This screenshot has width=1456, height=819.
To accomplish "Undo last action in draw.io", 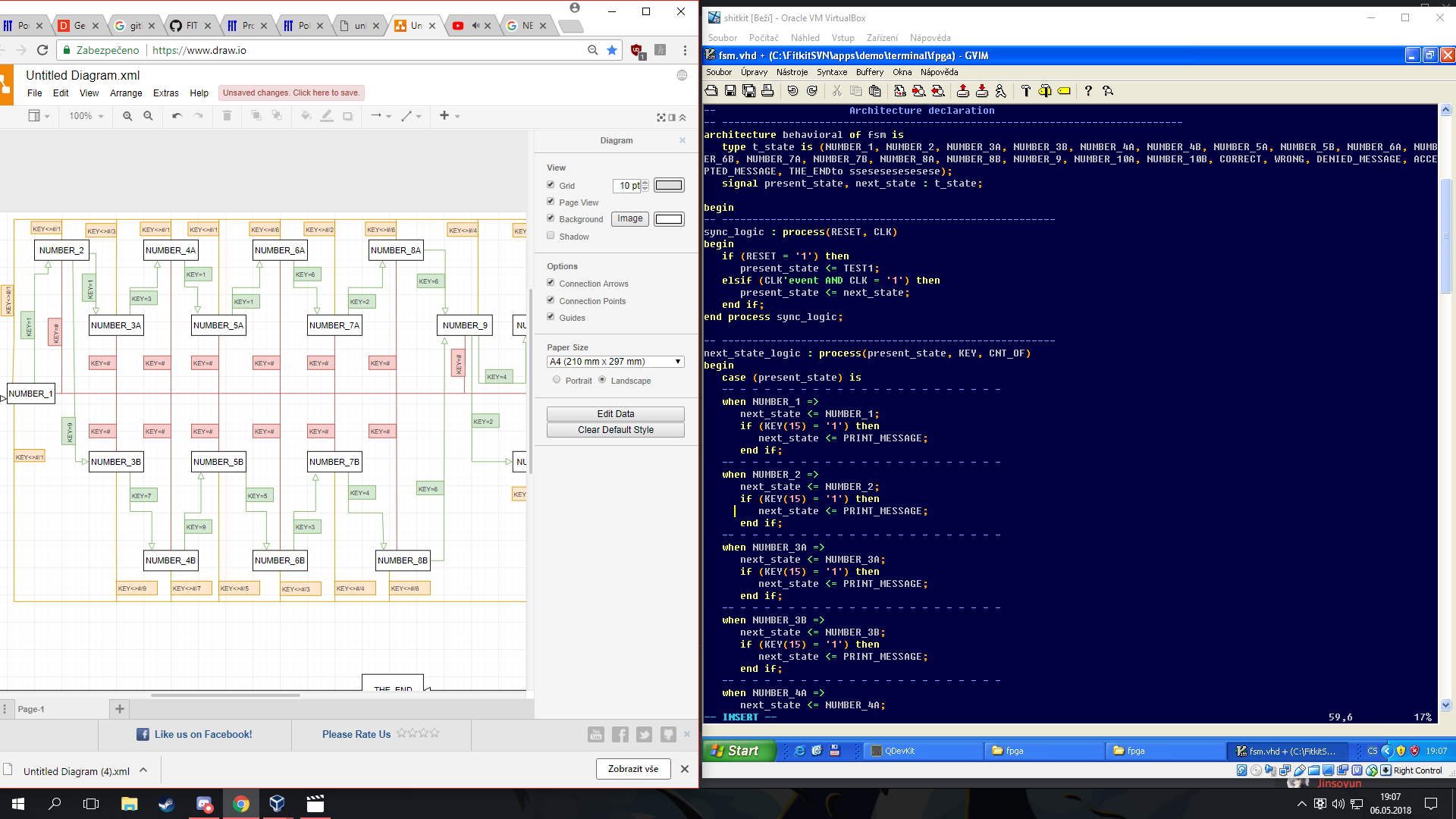I will pos(177,116).
